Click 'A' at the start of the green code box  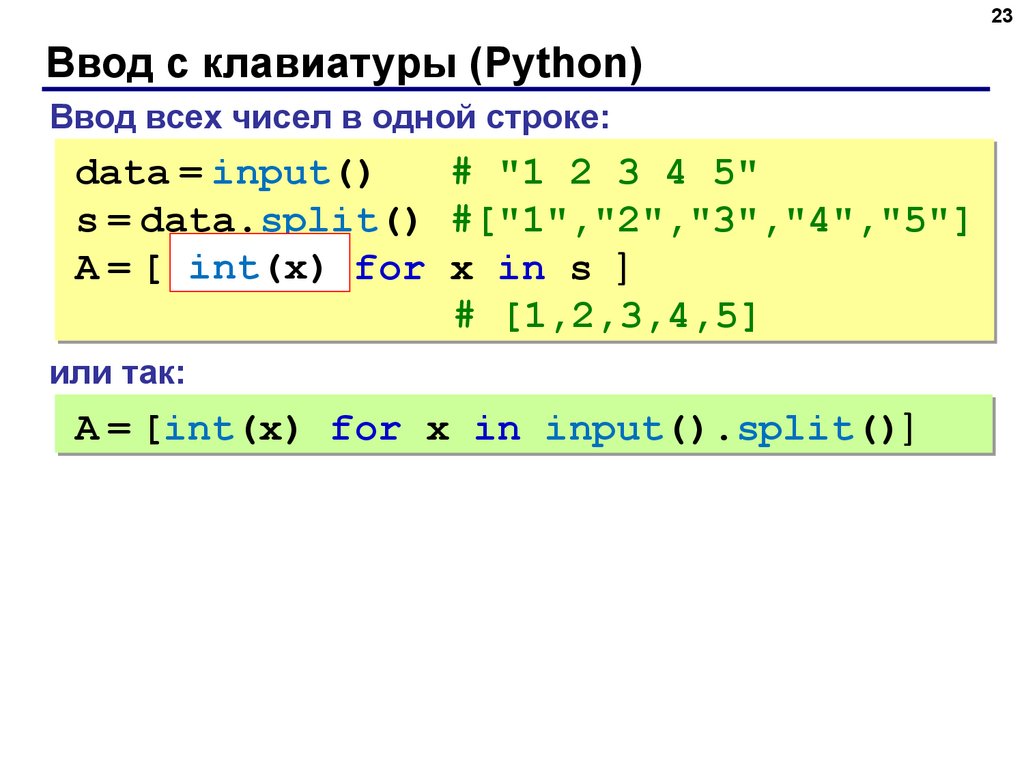(87, 429)
